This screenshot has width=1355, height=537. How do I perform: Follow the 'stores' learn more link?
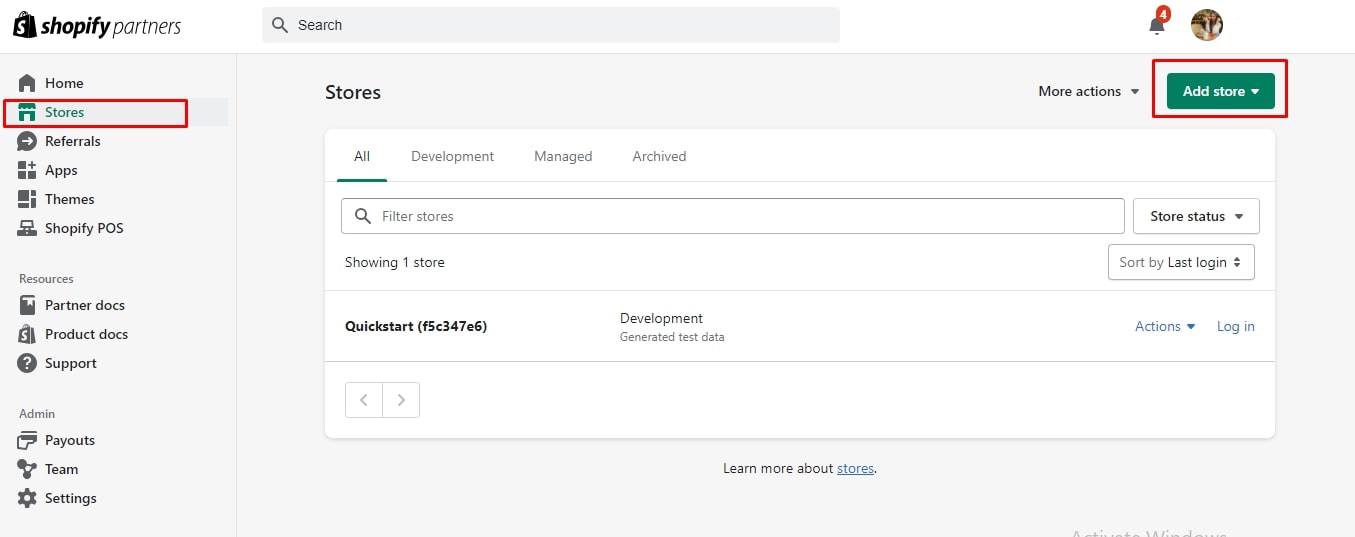pyautogui.click(x=855, y=468)
